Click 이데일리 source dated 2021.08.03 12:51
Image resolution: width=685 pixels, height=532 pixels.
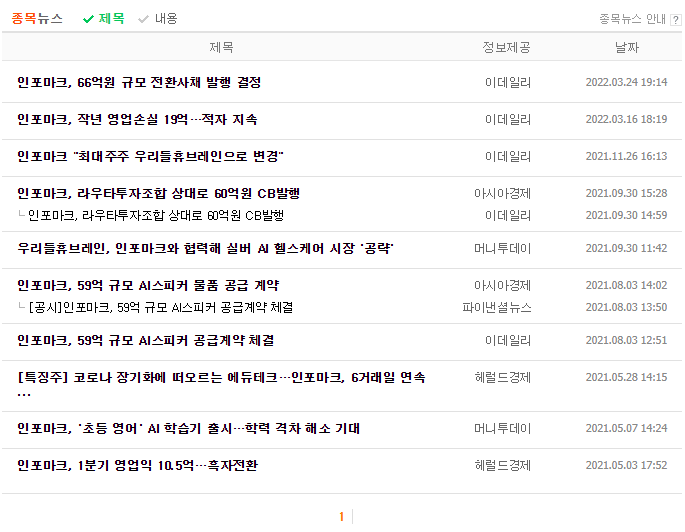(508, 341)
